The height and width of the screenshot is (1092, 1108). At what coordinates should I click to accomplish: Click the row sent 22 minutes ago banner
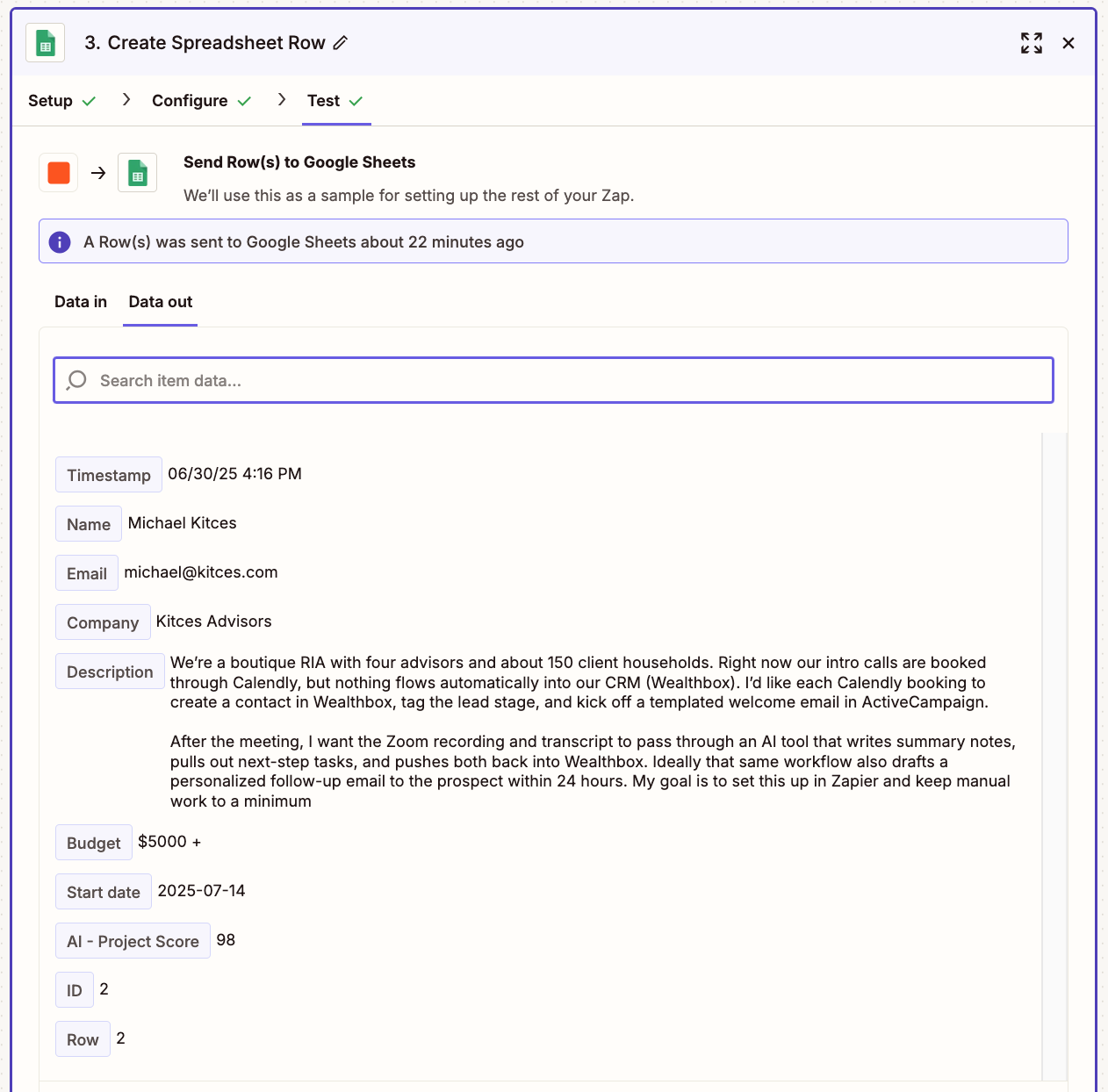(553, 241)
